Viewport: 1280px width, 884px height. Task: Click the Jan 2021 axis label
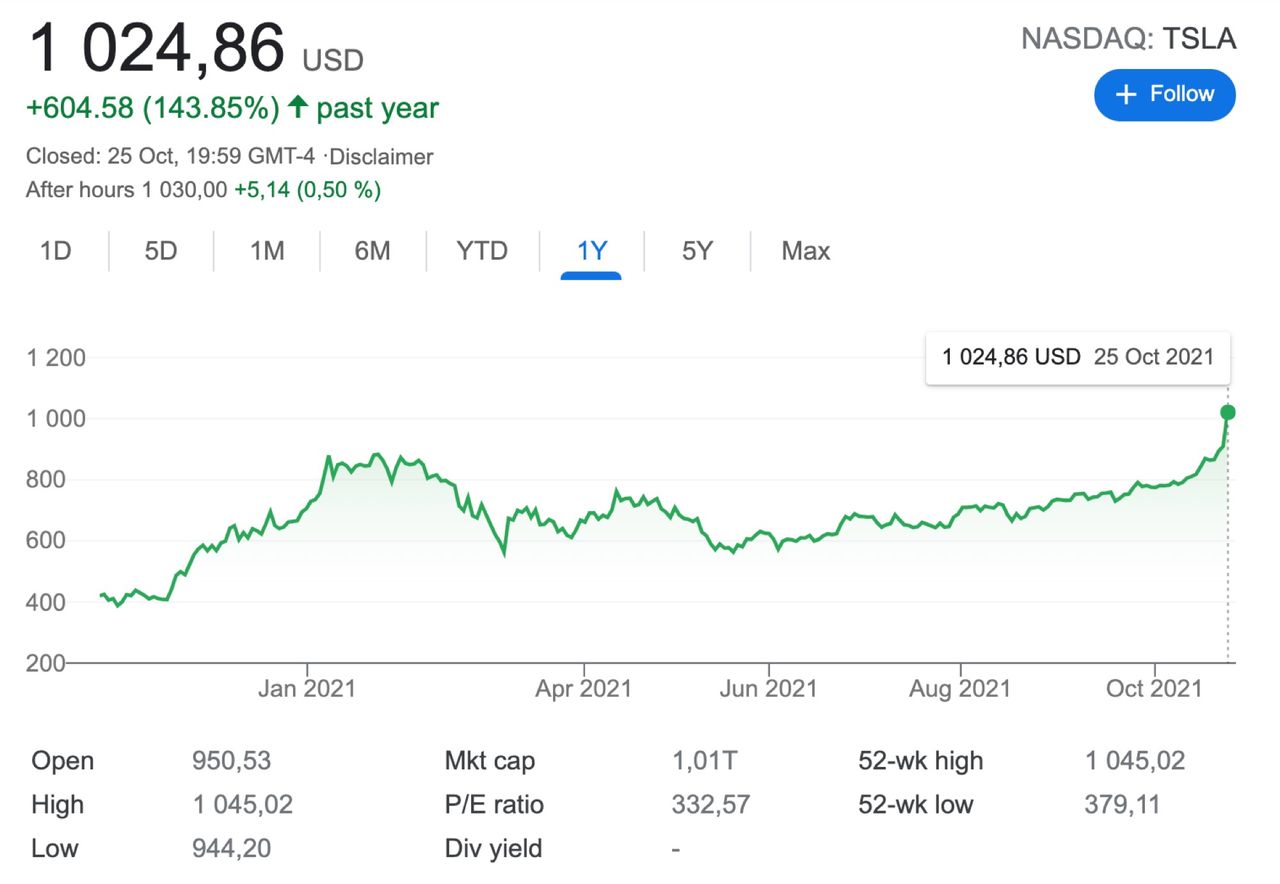308,689
